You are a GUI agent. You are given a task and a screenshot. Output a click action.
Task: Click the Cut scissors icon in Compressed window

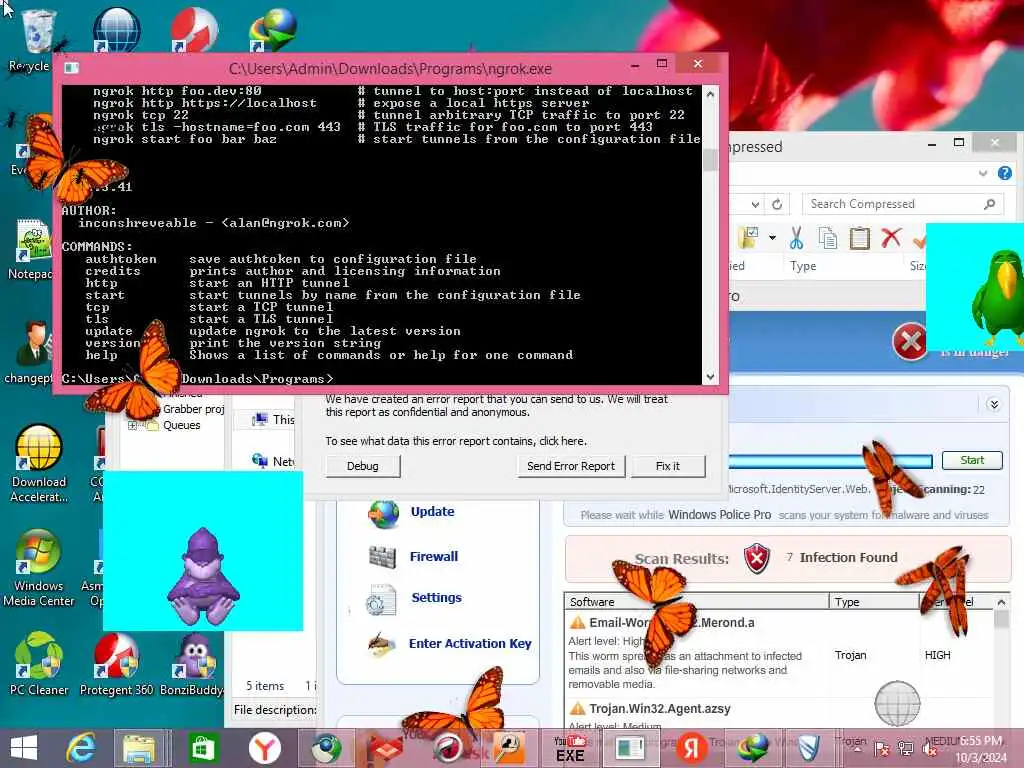796,238
